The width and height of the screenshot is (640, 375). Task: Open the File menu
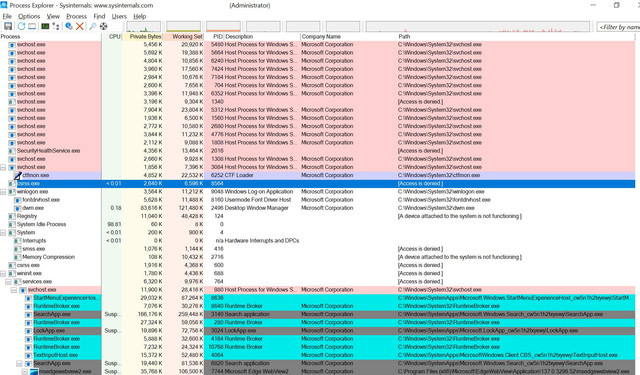7,16
